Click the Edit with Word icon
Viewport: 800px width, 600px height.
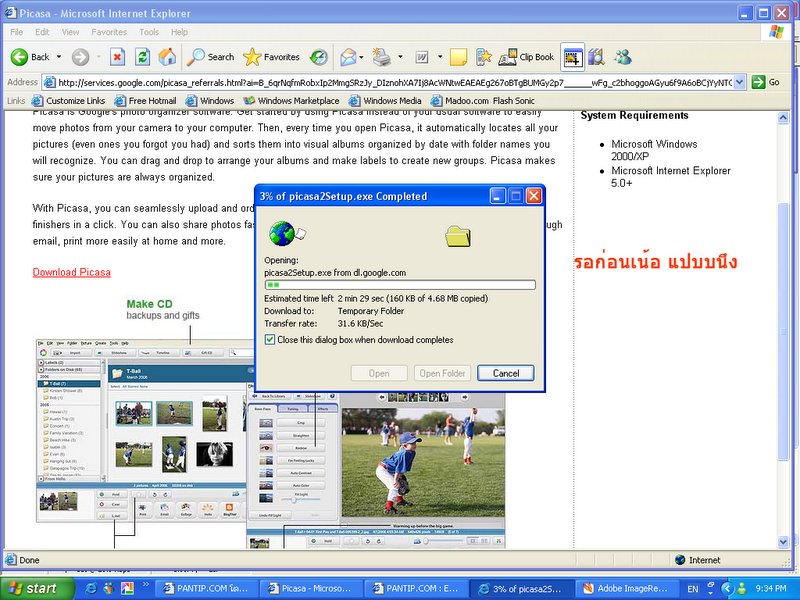[x=422, y=57]
